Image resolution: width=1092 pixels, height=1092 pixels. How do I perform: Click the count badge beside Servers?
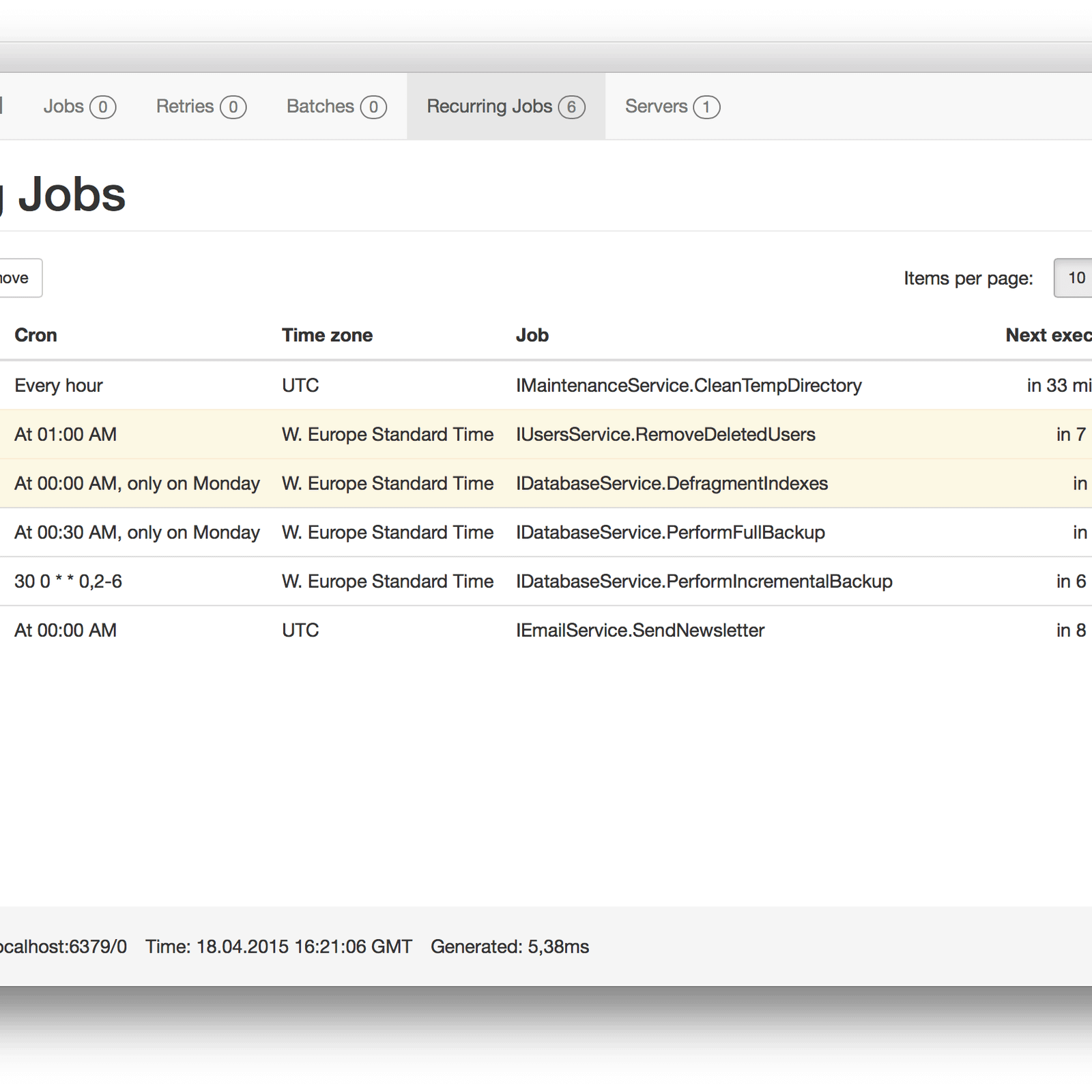[706, 107]
